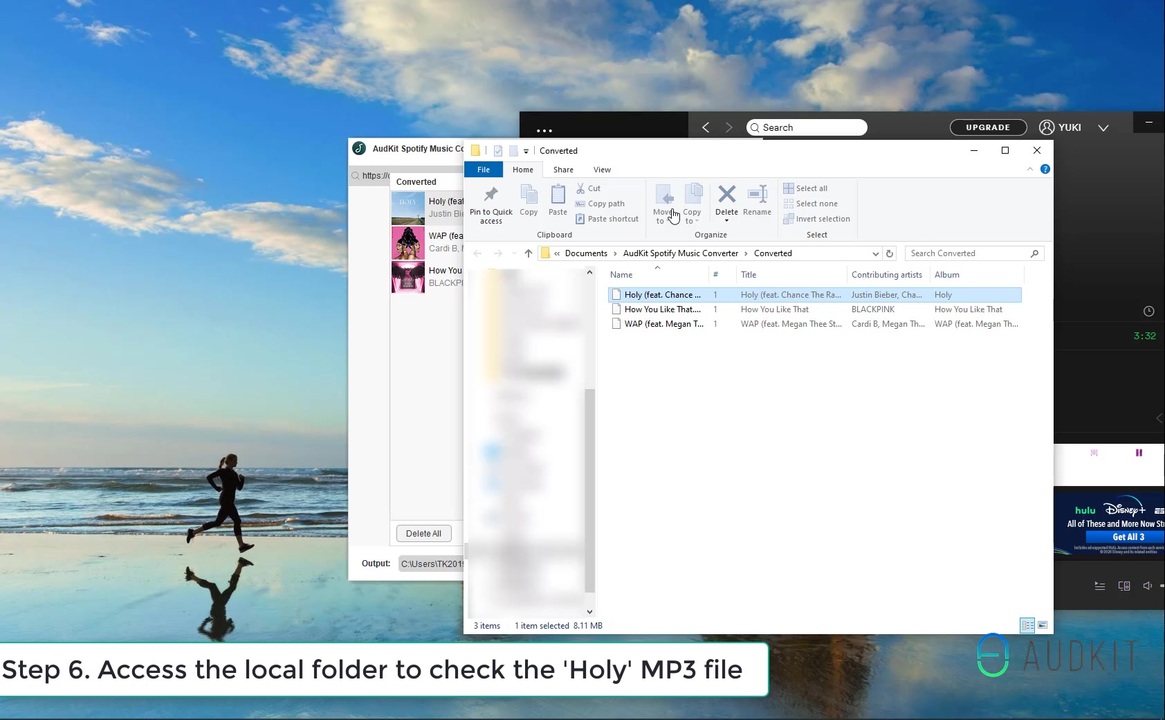Click the Copy ribbon icon

point(528,195)
